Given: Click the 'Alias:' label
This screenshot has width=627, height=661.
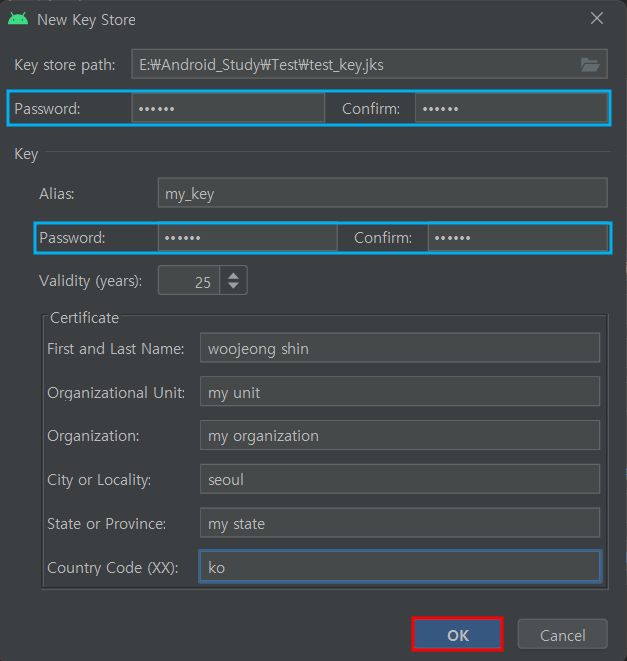Looking at the screenshot, I should tap(57, 194).
